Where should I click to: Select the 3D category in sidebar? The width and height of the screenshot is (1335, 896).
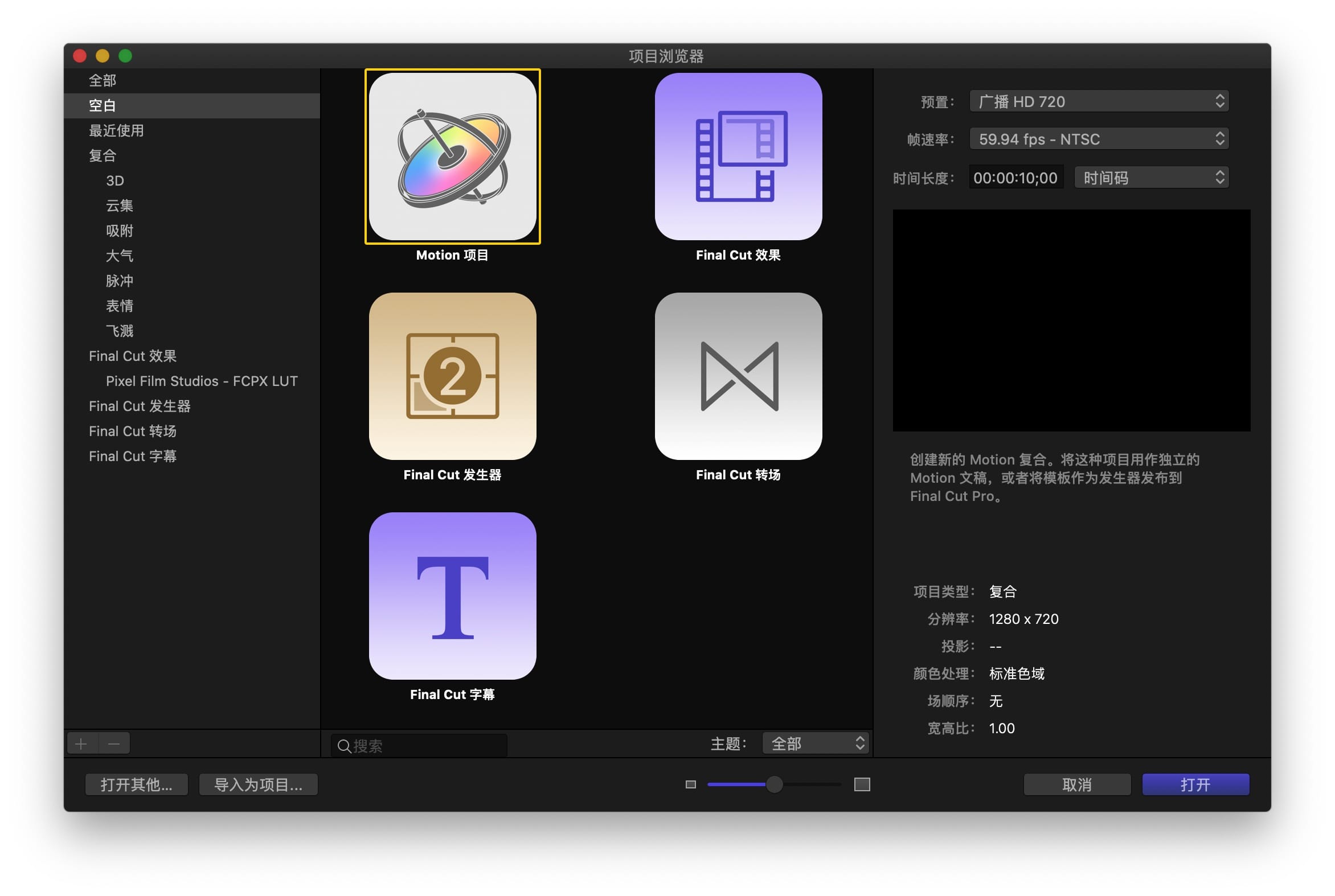click(115, 180)
